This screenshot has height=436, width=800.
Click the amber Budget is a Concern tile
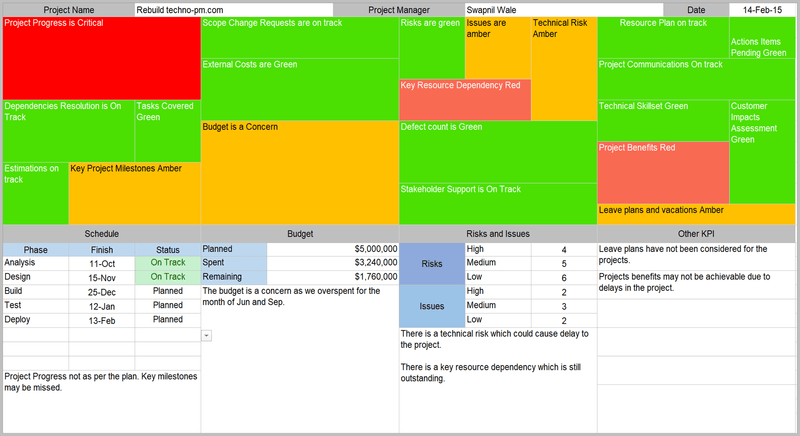300,171
